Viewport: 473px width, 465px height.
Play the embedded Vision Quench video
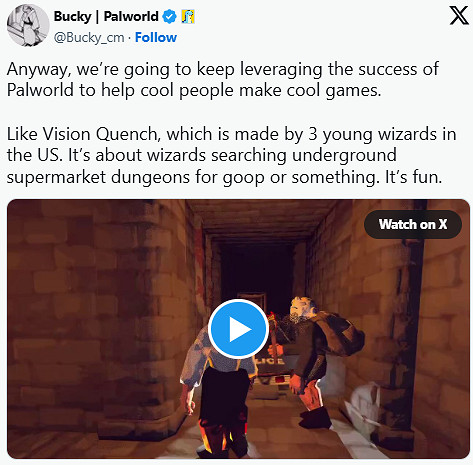click(238, 329)
